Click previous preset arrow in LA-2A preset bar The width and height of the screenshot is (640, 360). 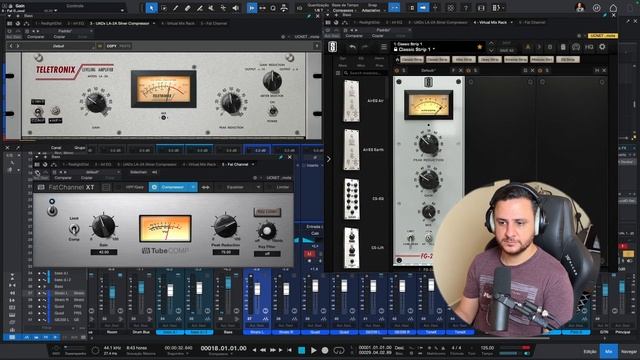tap(11, 46)
